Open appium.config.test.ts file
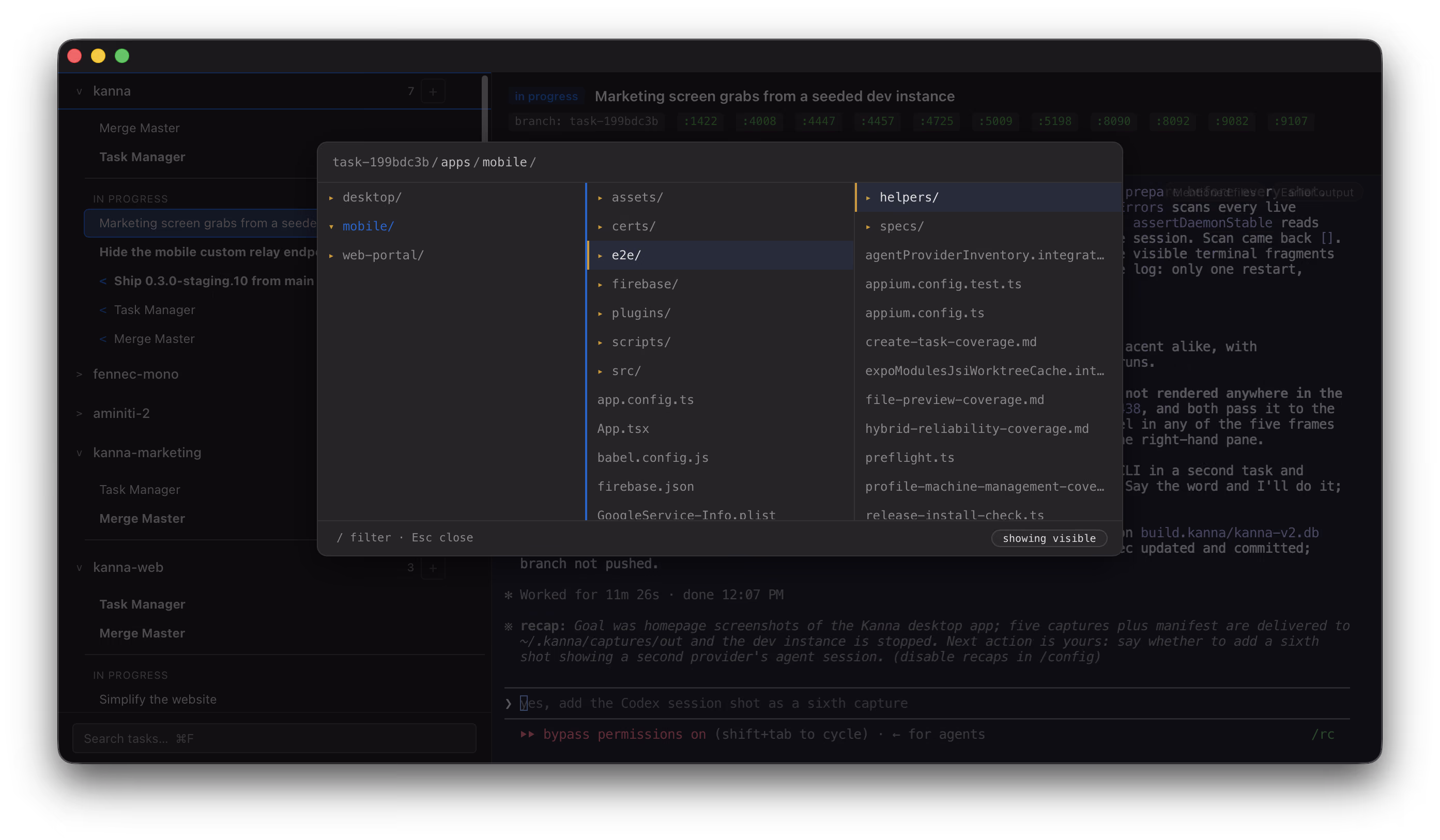This screenshot has height=840, width=1440. 989,284
